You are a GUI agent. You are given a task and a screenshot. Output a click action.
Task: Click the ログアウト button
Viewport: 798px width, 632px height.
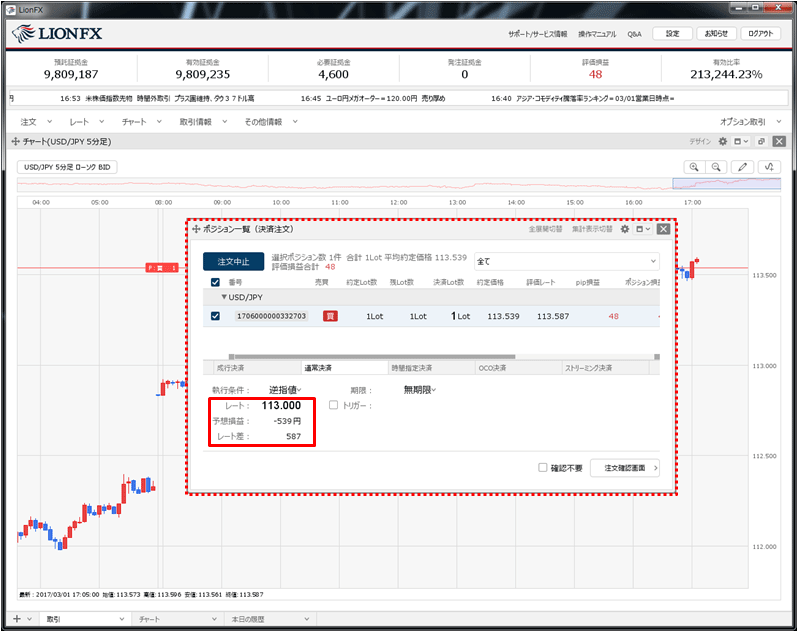[x=760, y=34]
